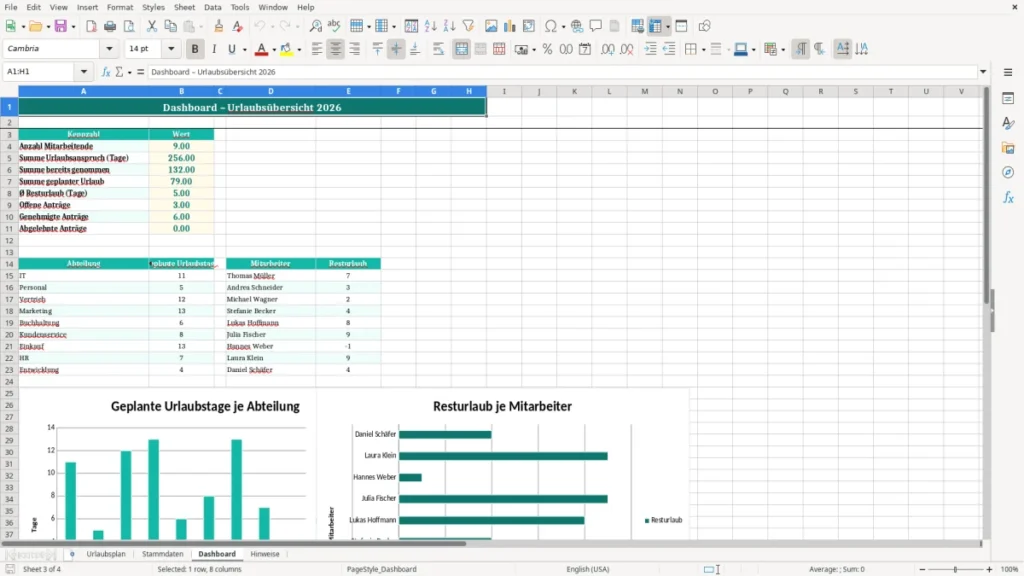The width and height of the screenshot is (1024, 576).
Task: Click the zoom slider in status bar
Action: [x=955, y=569]
